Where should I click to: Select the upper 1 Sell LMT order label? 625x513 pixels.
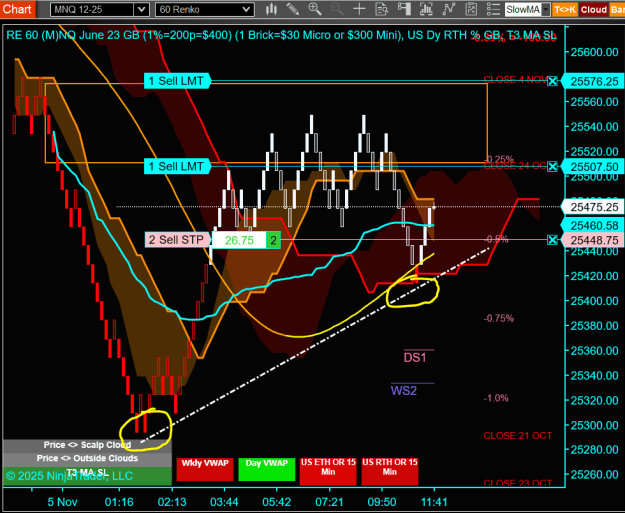point(177,81)
